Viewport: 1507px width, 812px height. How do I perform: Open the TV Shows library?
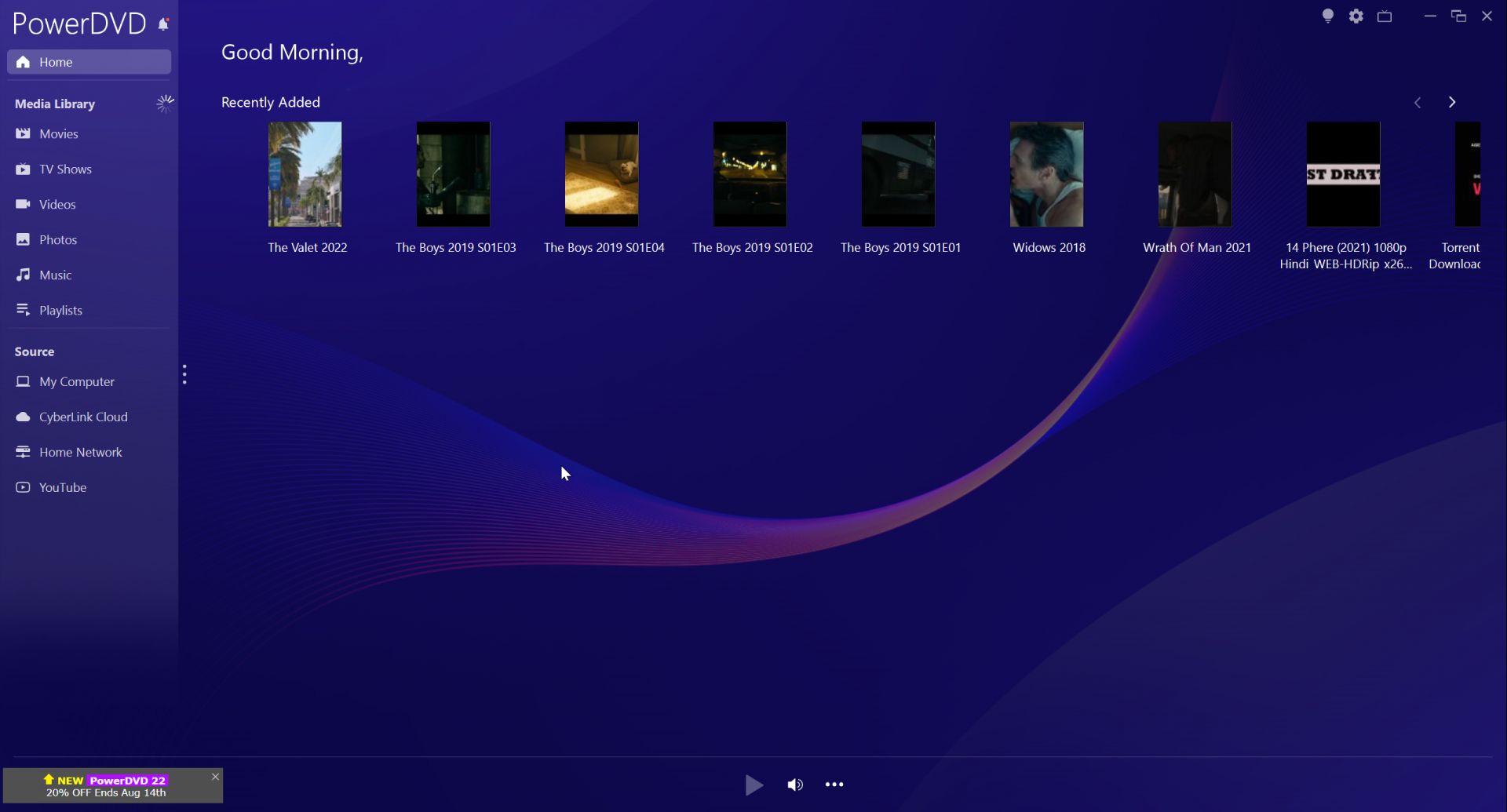89,169
